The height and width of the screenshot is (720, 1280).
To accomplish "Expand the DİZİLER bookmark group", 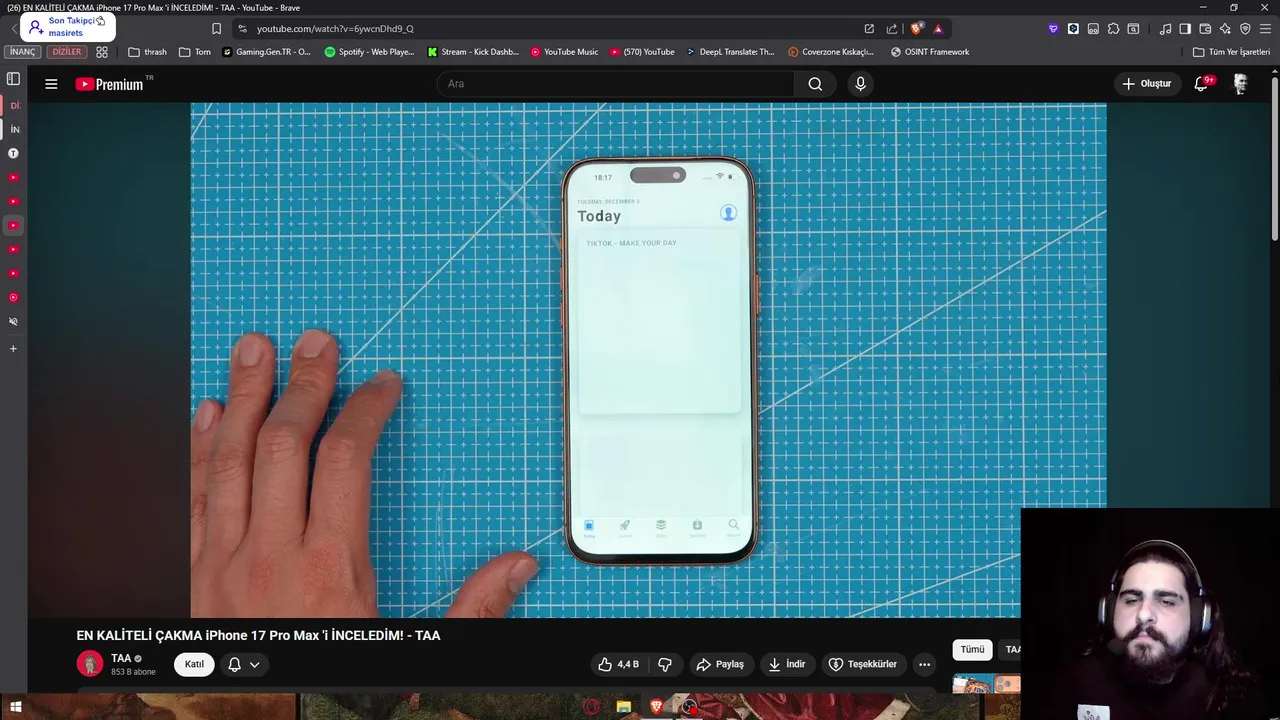I will point(67,52).
